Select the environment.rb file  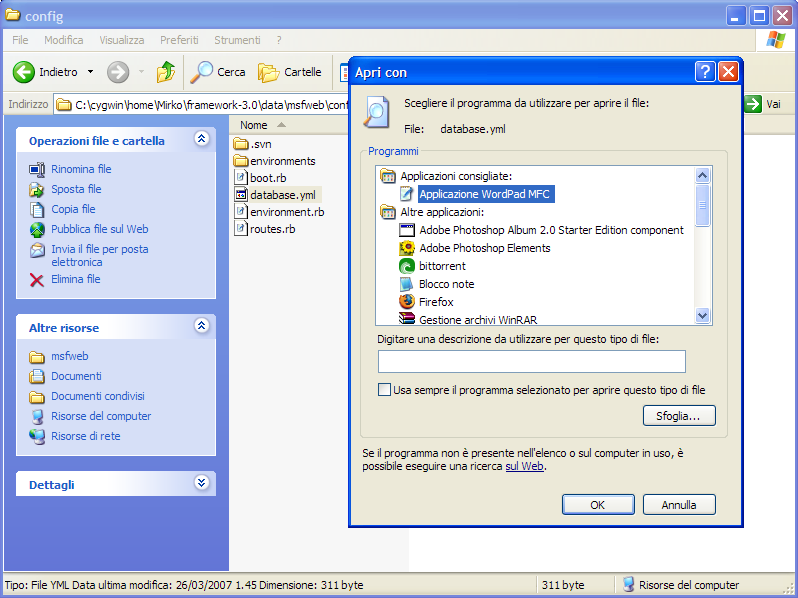point(279,212)
